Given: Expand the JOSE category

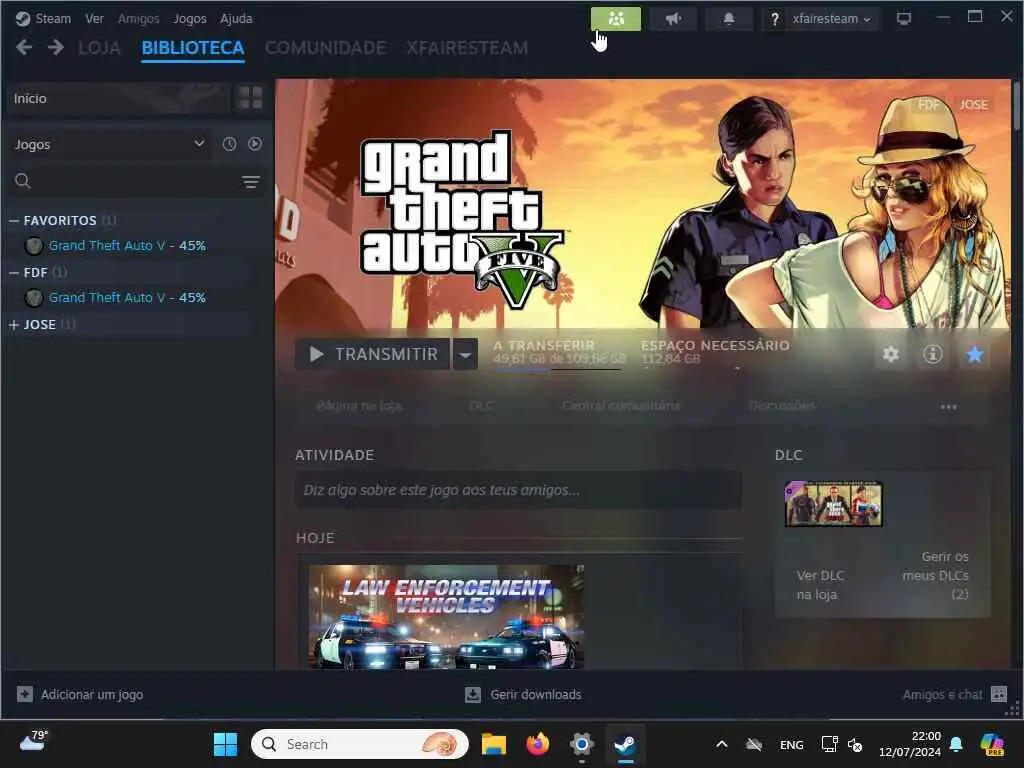Looking at the screenshot, I should pyautogui.click(x=14, y=325).
